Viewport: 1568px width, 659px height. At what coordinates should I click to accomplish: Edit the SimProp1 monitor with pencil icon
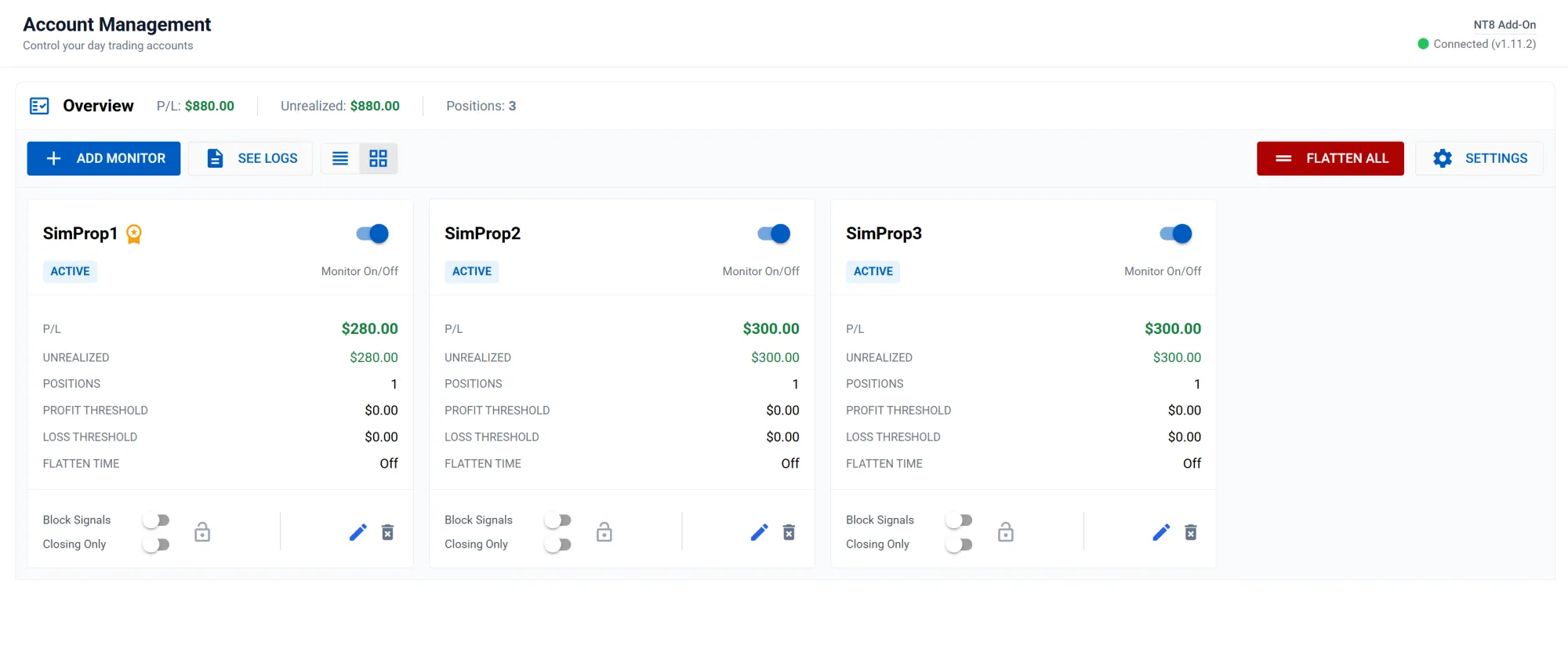point(358,533)
